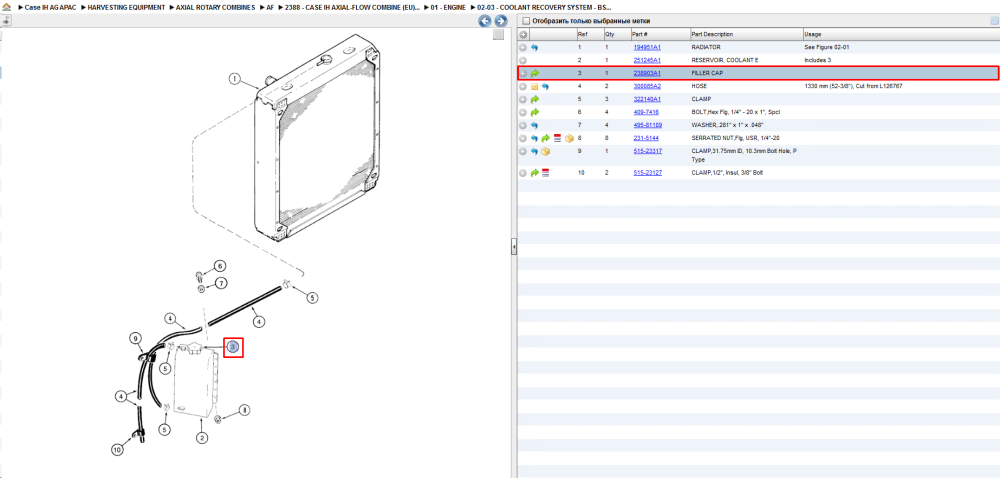
Task: Click green arrow in row 515-23127
Action: (x=534, y=173)
